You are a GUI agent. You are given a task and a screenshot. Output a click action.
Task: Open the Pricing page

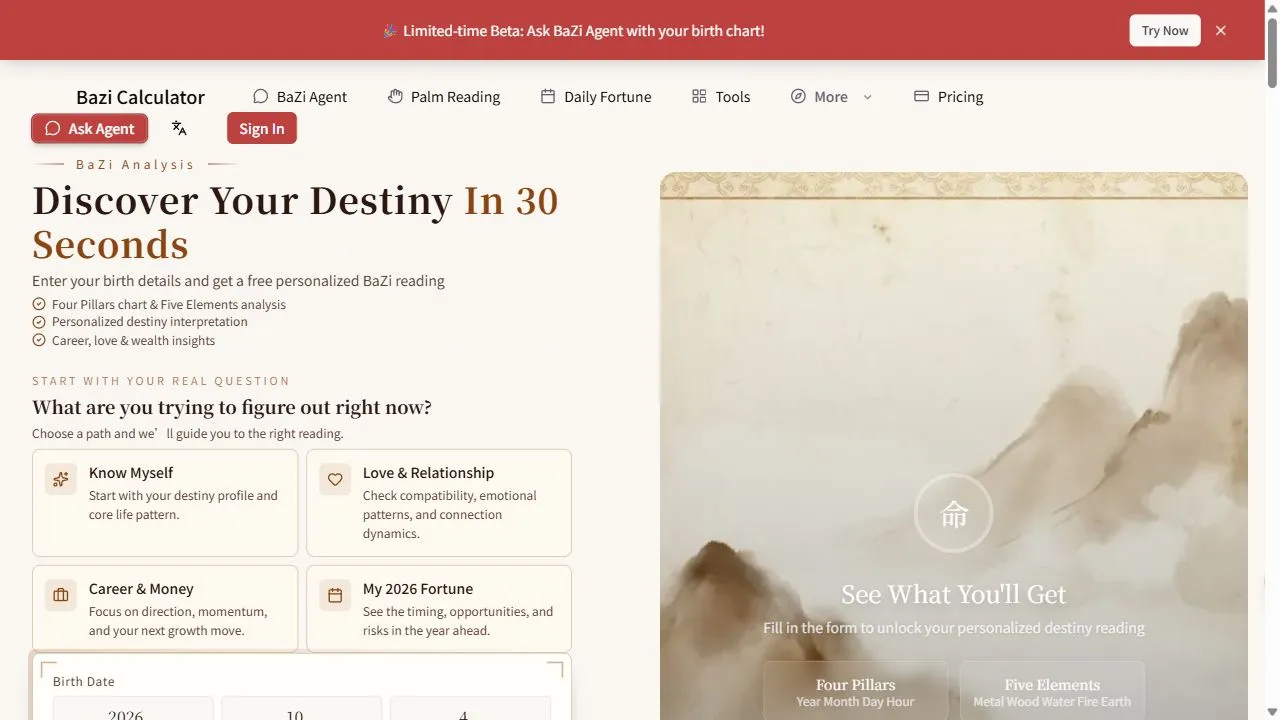[949, 97]
